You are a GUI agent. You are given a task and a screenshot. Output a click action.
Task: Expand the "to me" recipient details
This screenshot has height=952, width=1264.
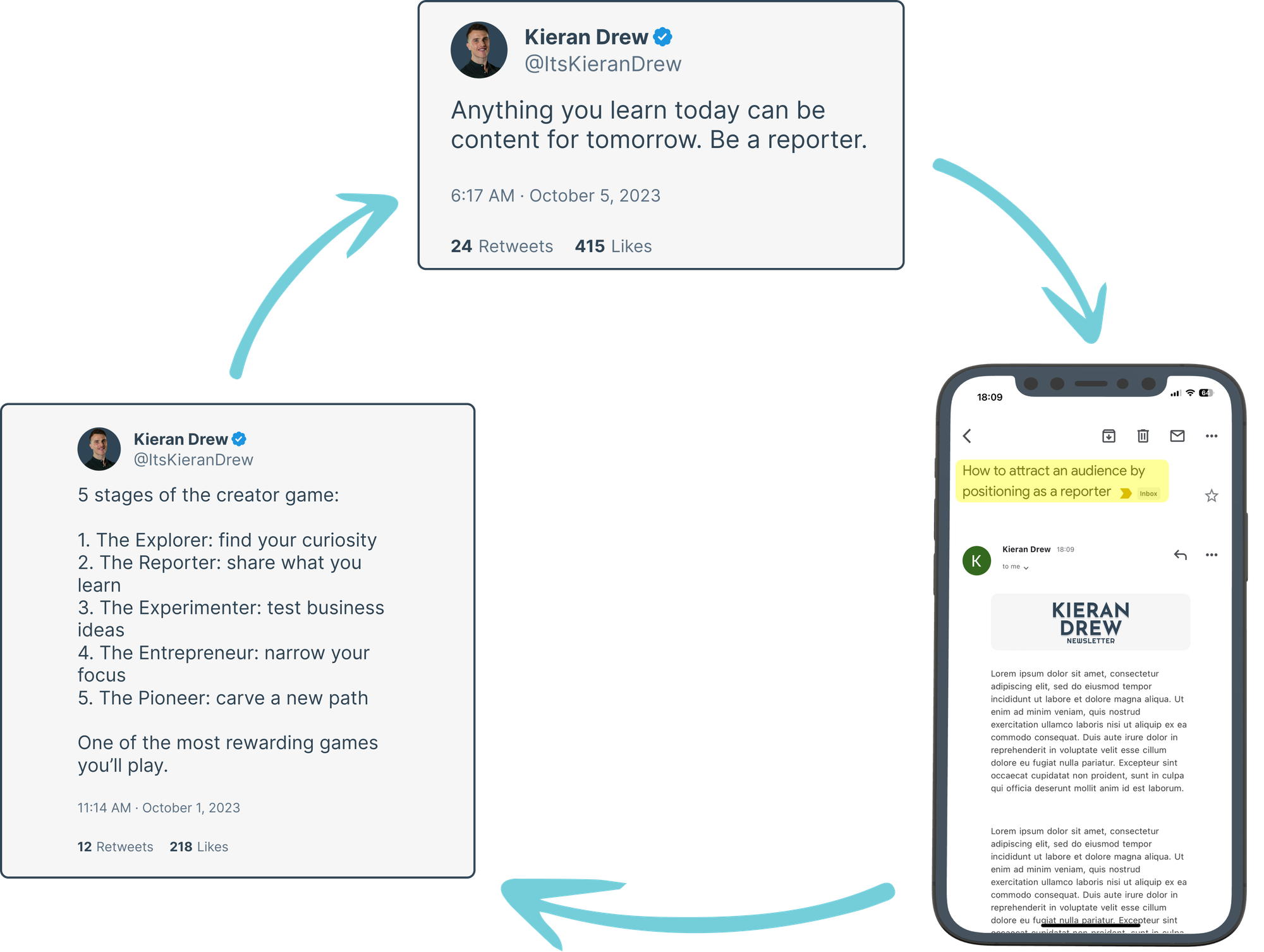click(1015, 567)
